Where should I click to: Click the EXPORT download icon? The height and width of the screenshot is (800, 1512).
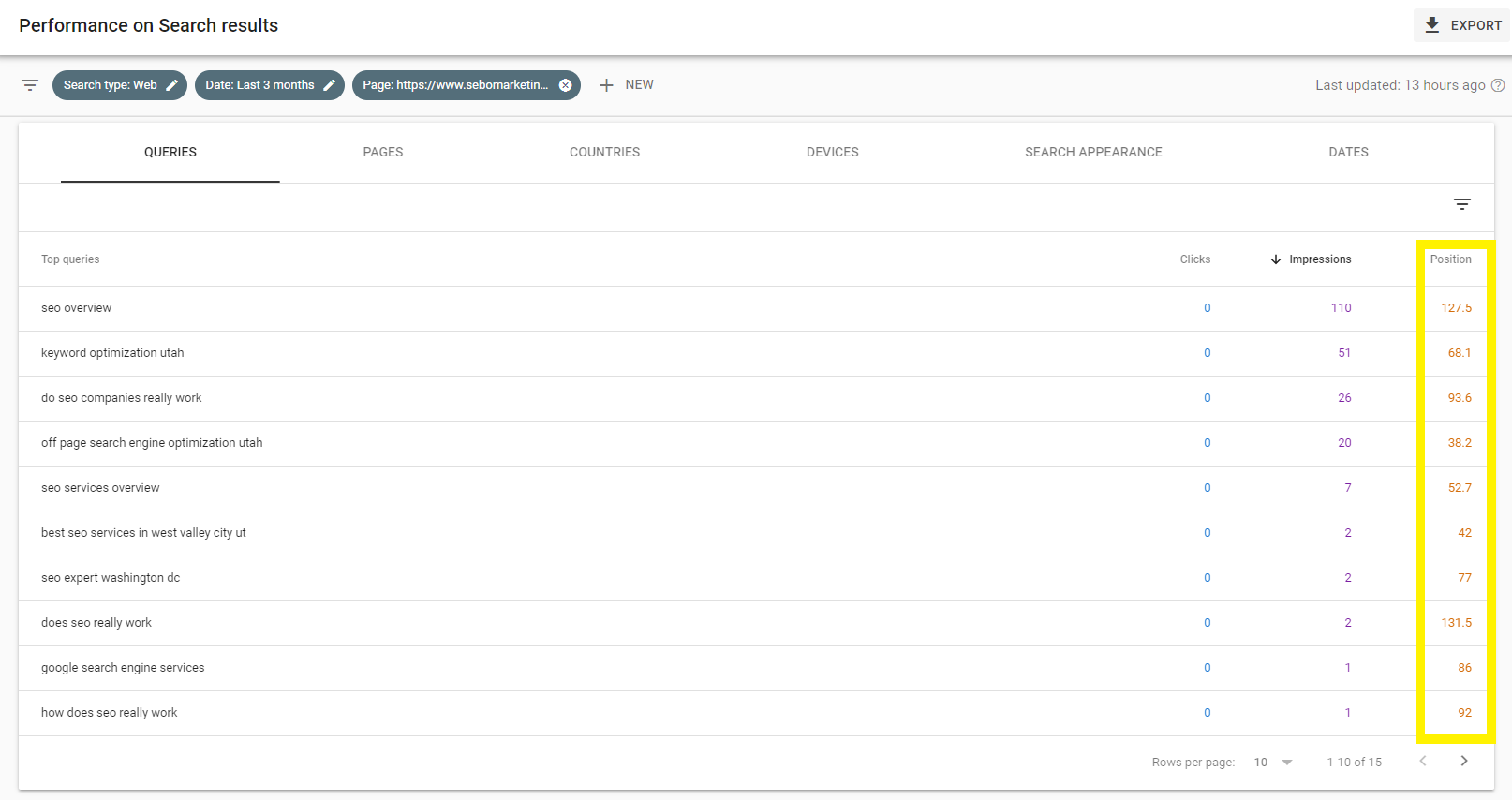click(1431, 25)
